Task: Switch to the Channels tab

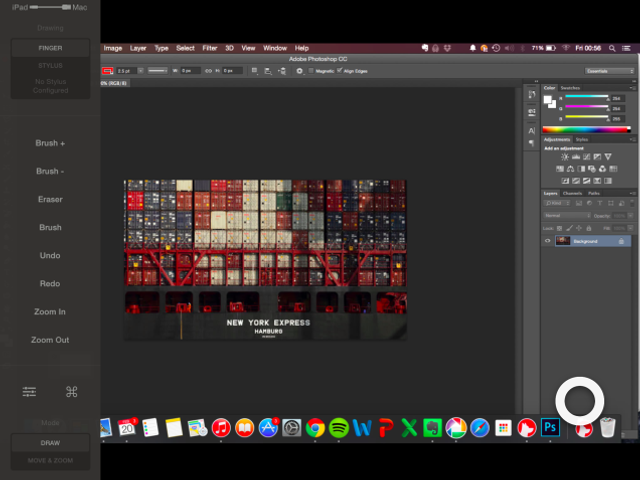Action: 572,193
